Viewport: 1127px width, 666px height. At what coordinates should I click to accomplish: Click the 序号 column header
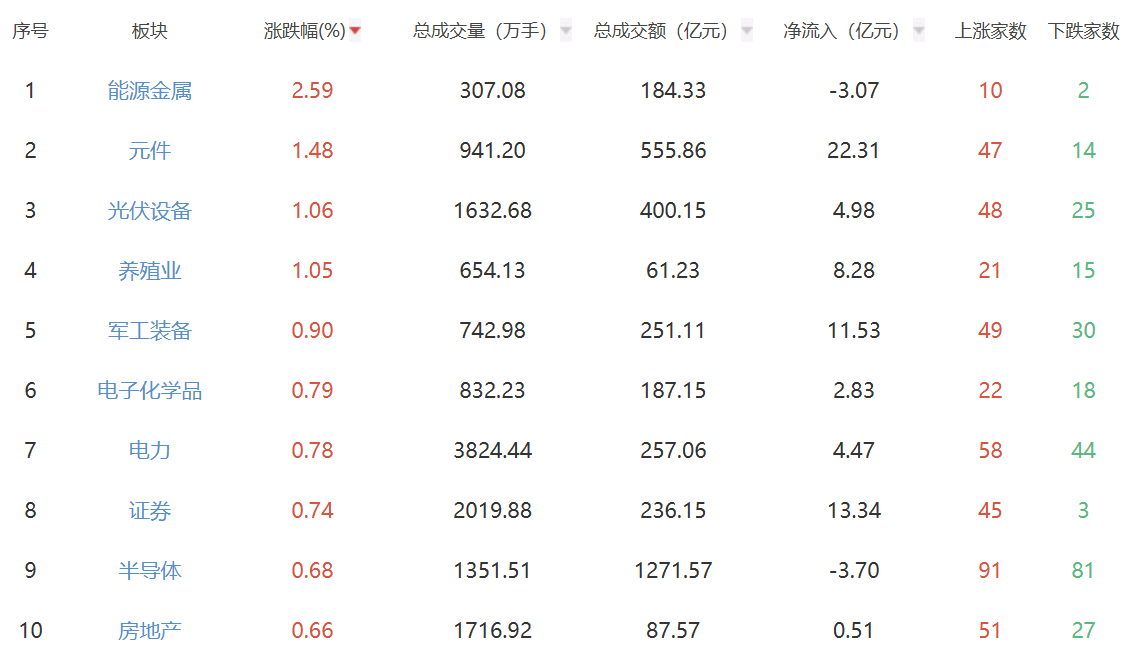click(x=30, y=31)
